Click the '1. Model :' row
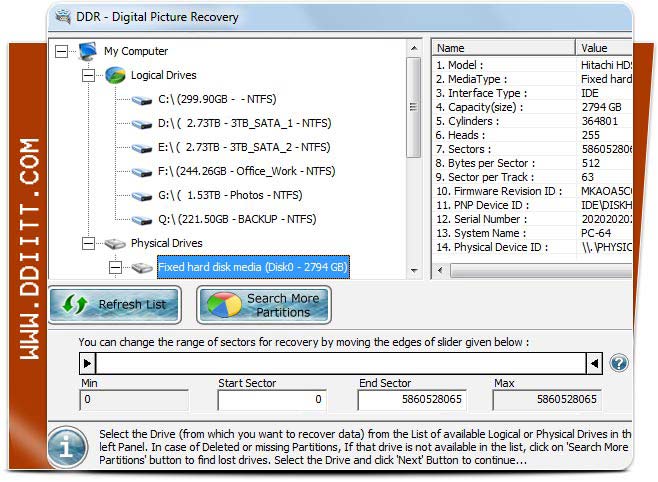The image size is (658, 482). pos(533,65)
